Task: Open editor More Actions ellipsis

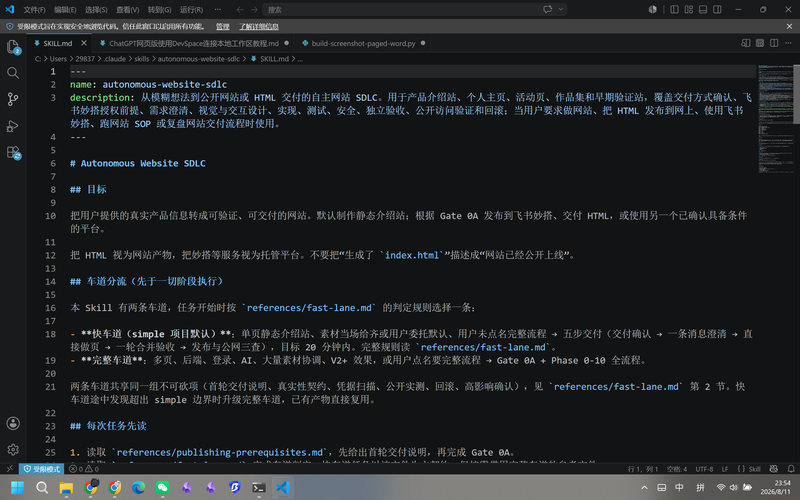Action: [x=788, y=43]
